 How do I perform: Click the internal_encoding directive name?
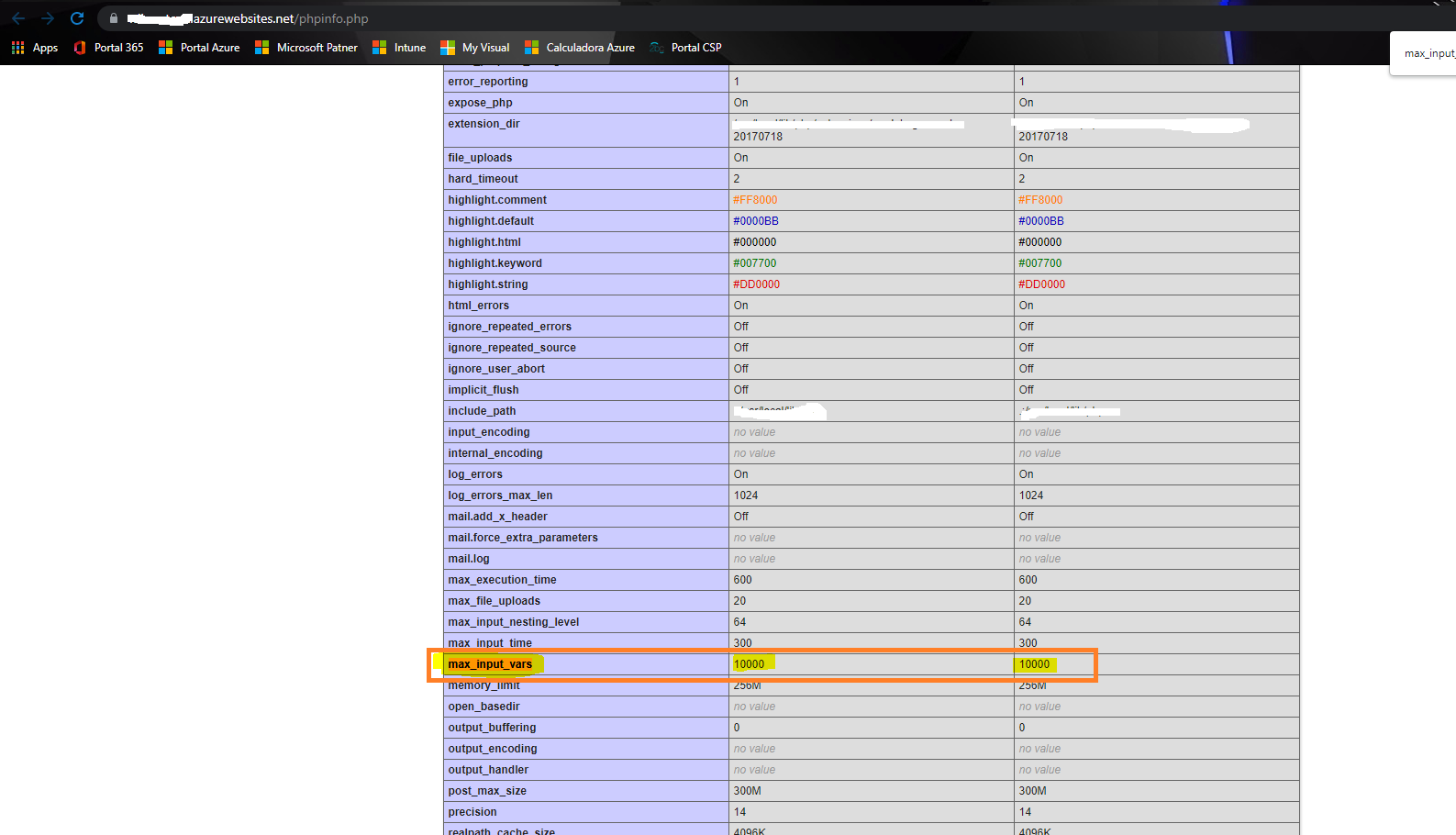tap(495, 453)
